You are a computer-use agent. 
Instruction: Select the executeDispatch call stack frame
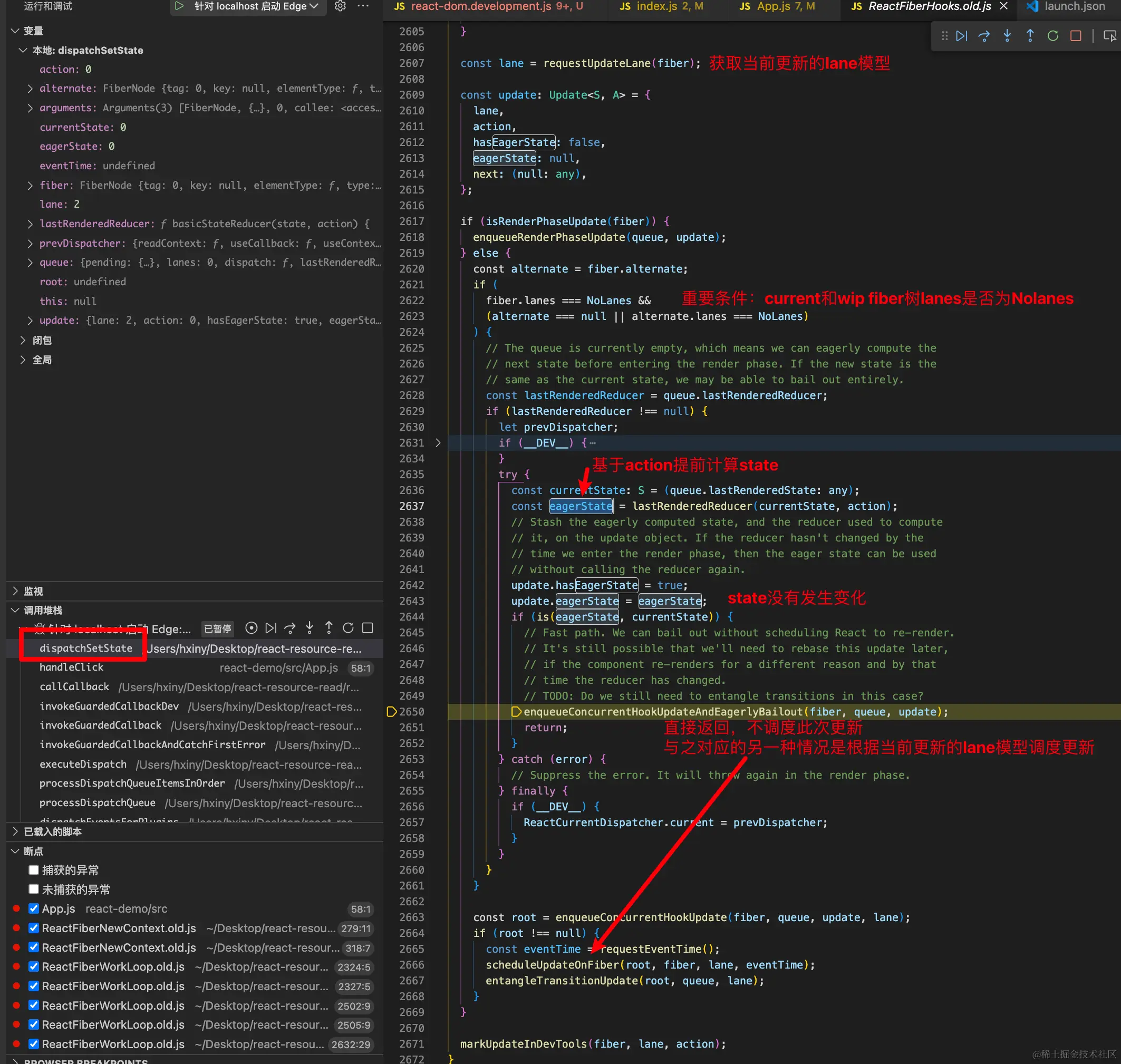(x=195, y=764)
